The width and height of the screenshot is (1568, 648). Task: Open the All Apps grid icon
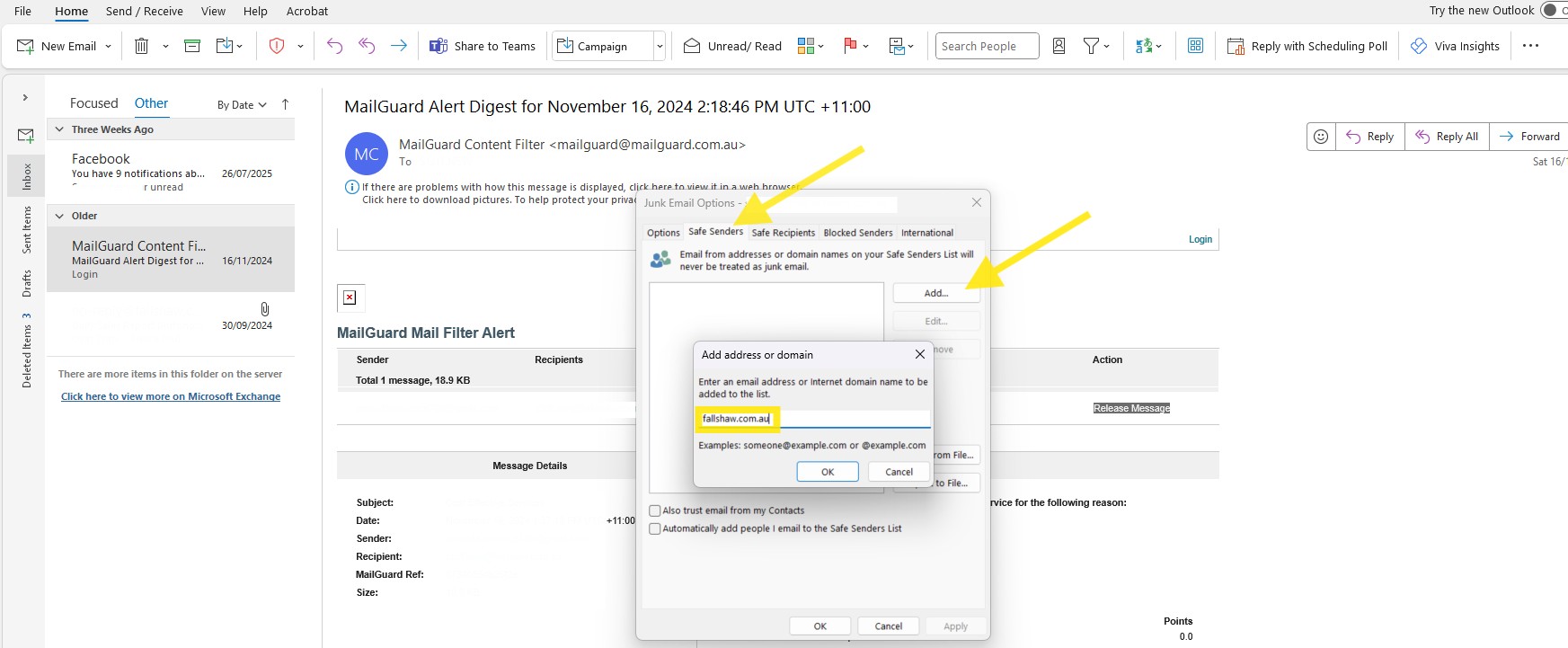1195,46
